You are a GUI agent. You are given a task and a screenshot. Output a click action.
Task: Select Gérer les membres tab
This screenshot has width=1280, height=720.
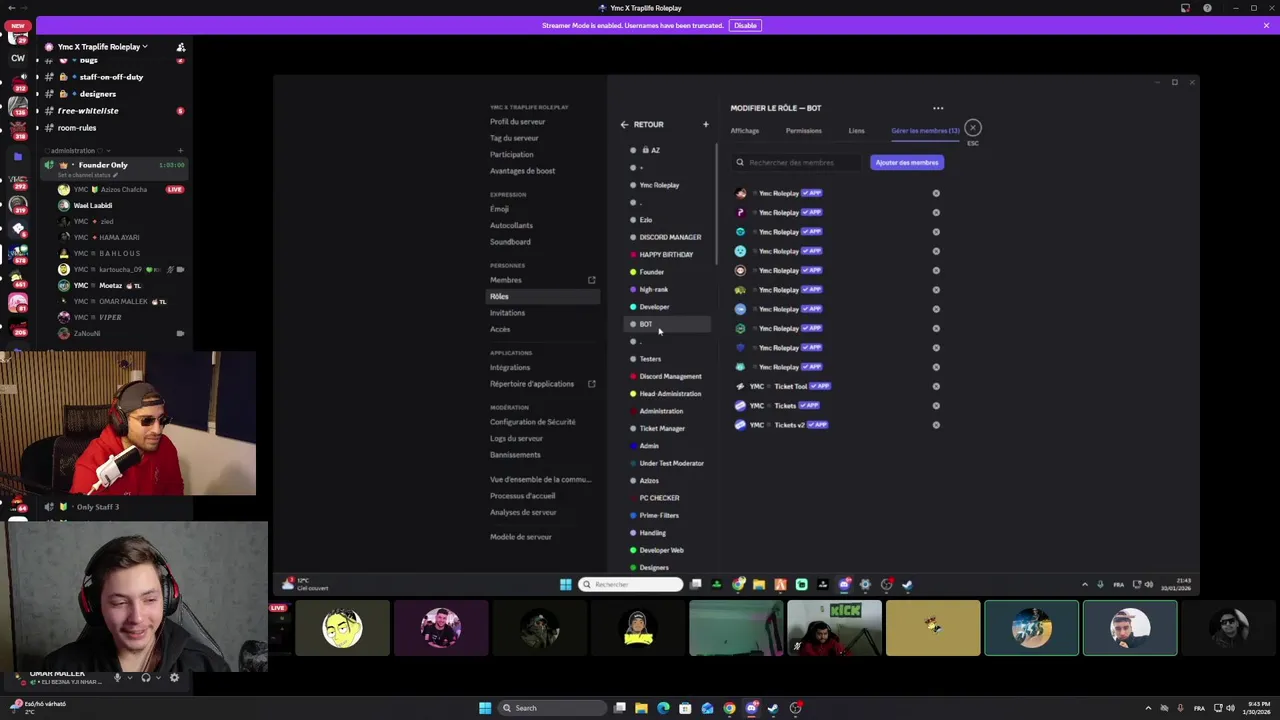tap(925, 131)
